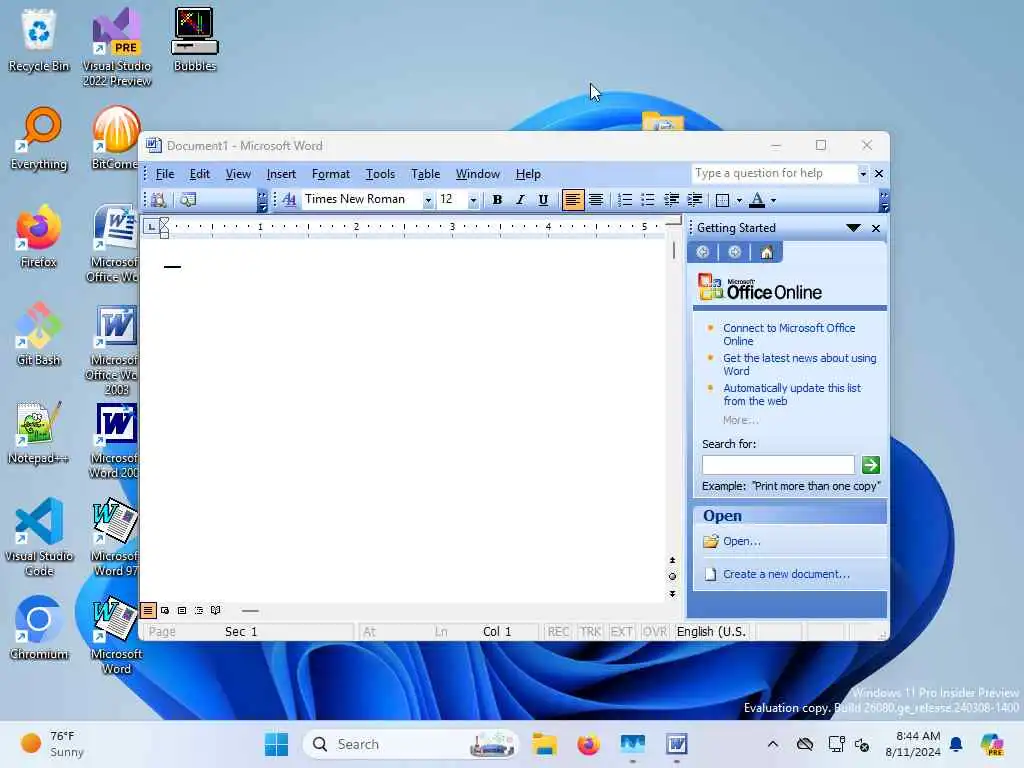
Task: Toggle Align Left paragraph alignment
Action: [x=573, y=200]
